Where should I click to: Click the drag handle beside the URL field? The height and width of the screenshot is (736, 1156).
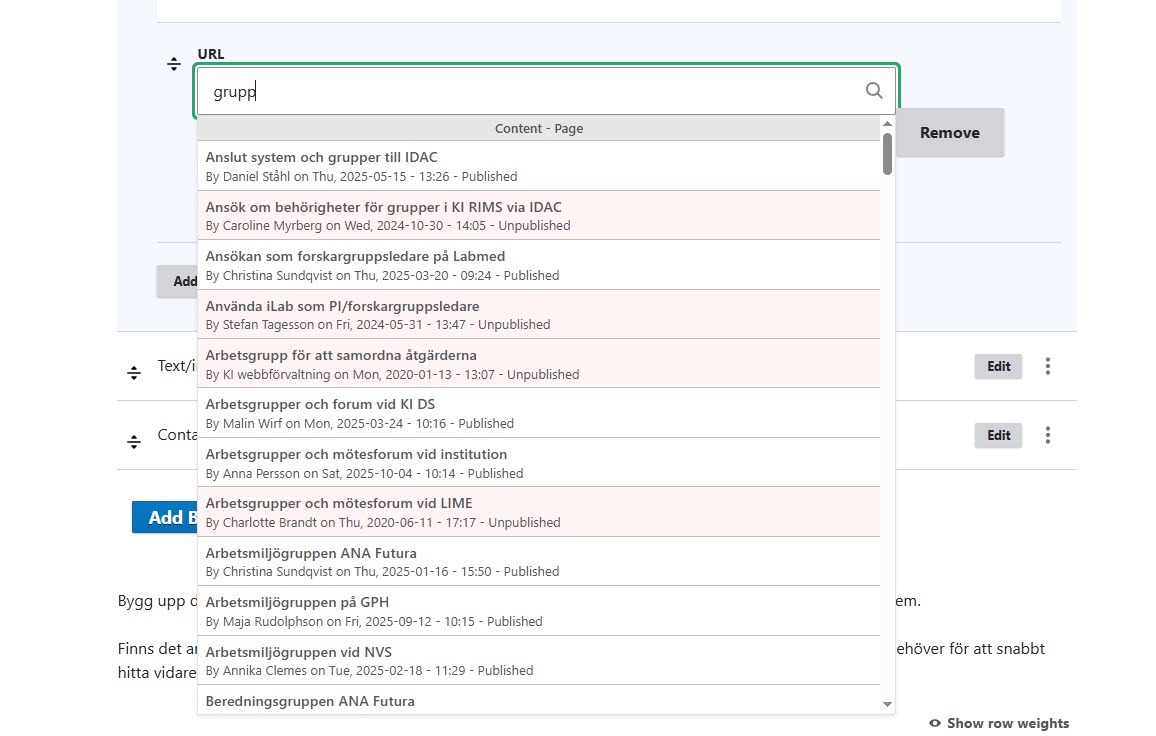coord(173,64)
